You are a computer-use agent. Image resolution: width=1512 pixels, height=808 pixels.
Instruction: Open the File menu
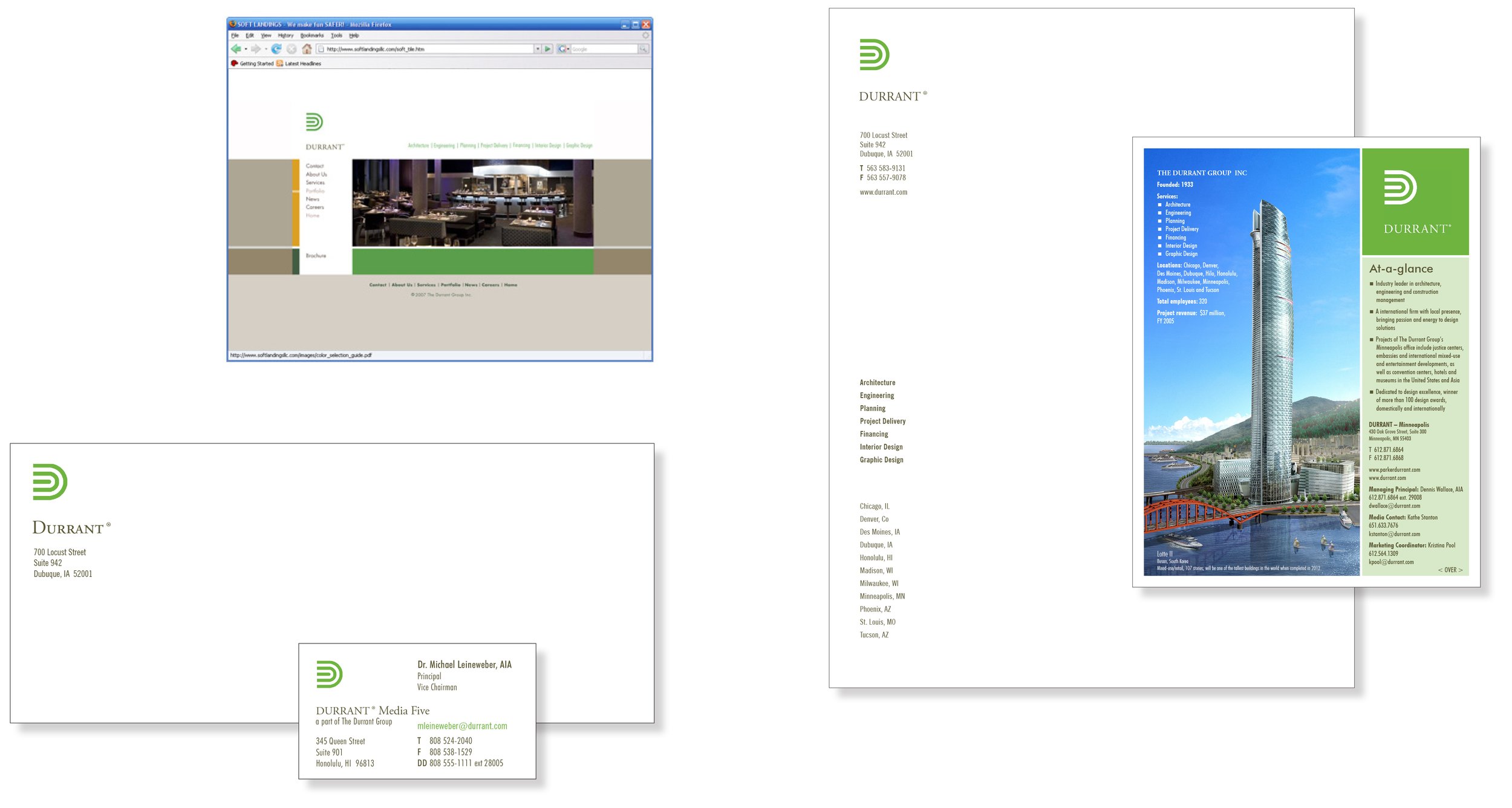click(x=235, y=36)
